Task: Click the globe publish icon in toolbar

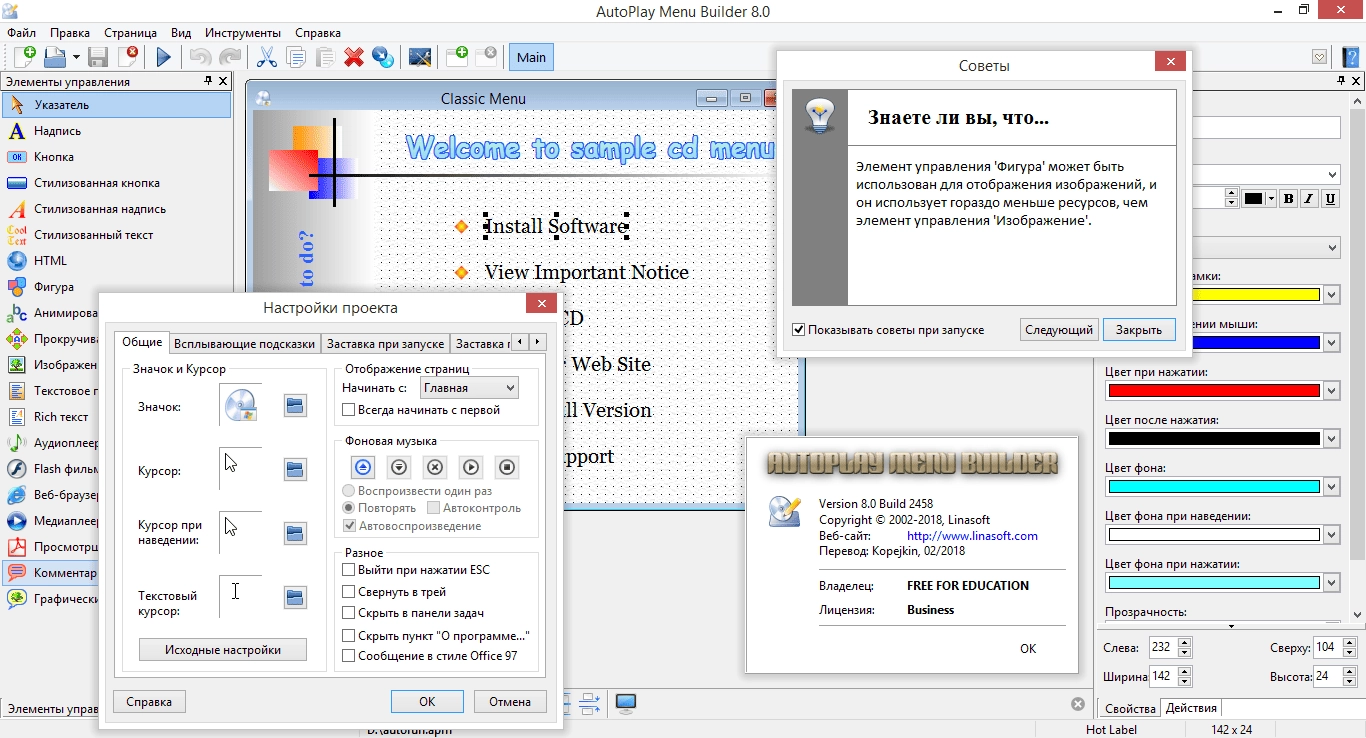Action: pos(383,57)
